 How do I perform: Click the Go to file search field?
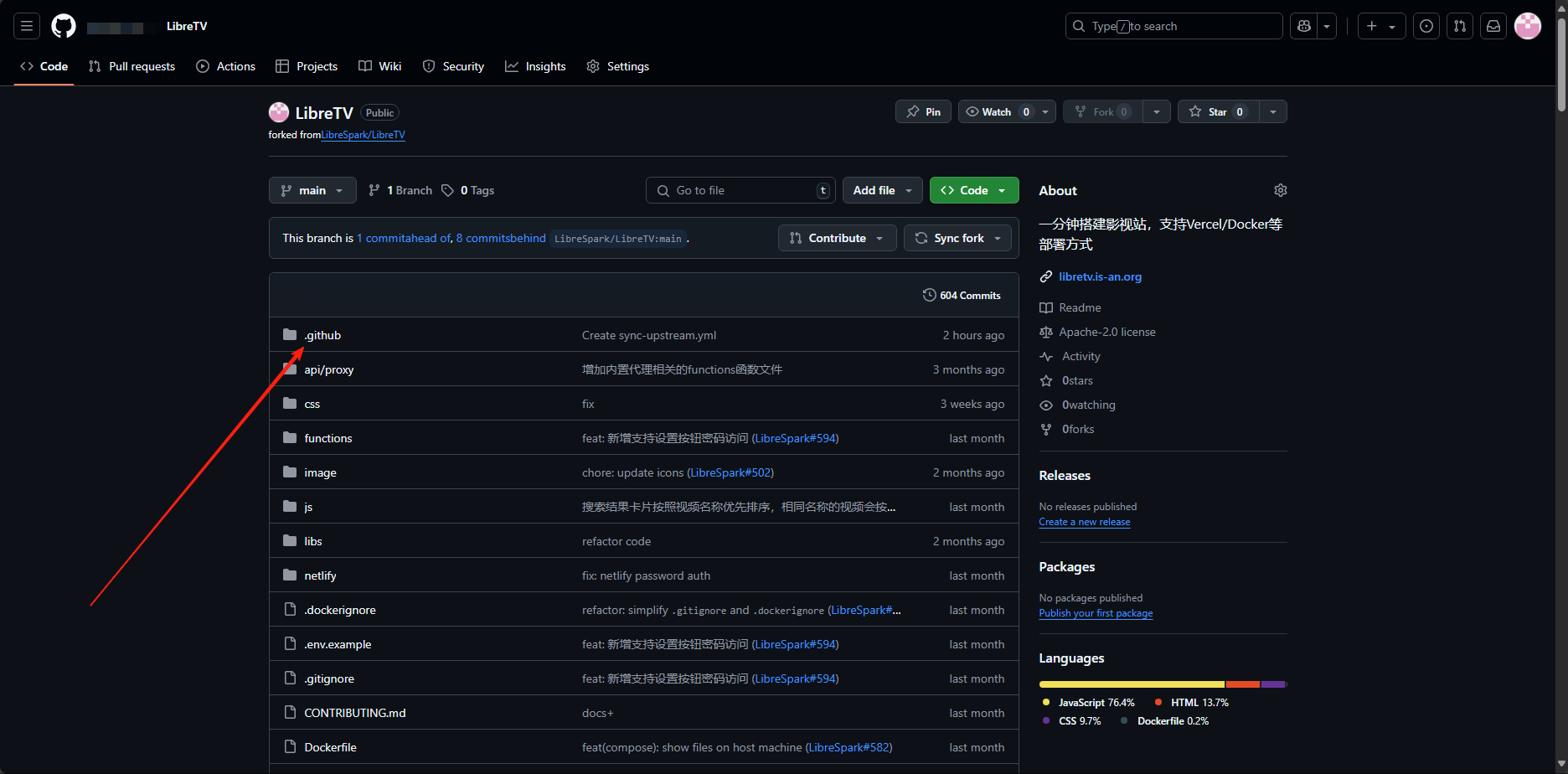740,190
